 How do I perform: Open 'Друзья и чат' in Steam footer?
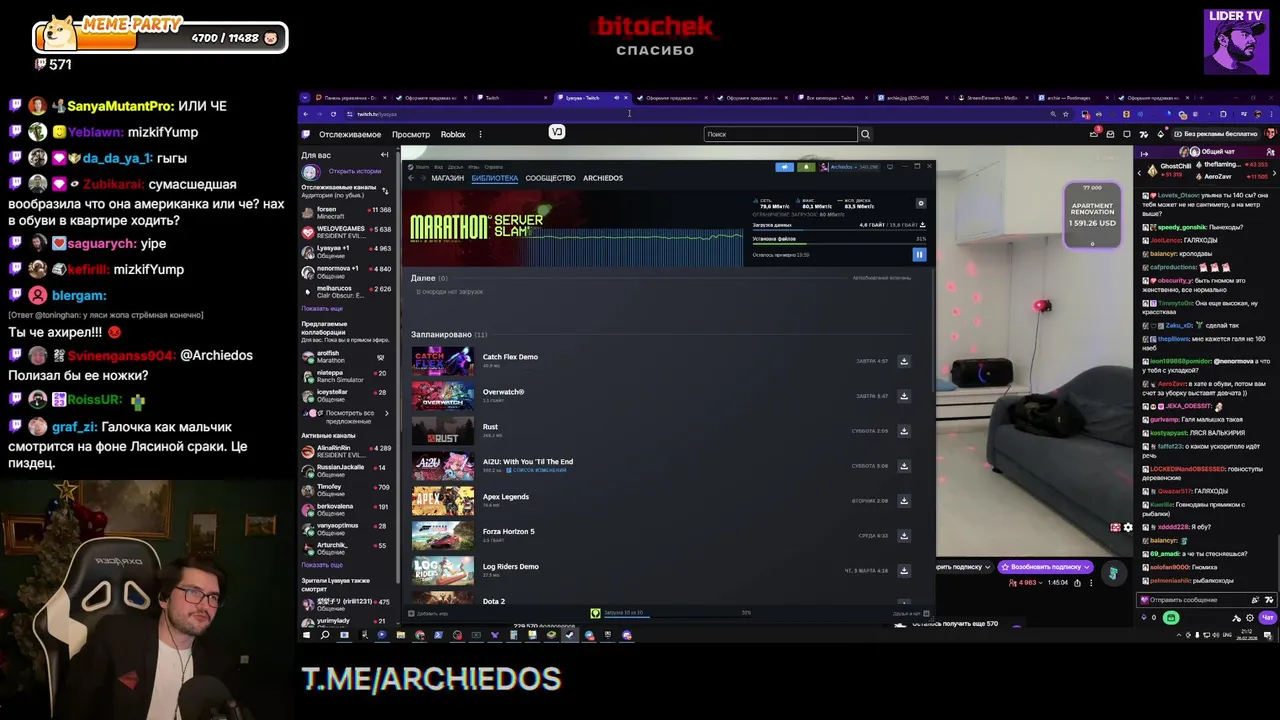[x=912, y=613]
